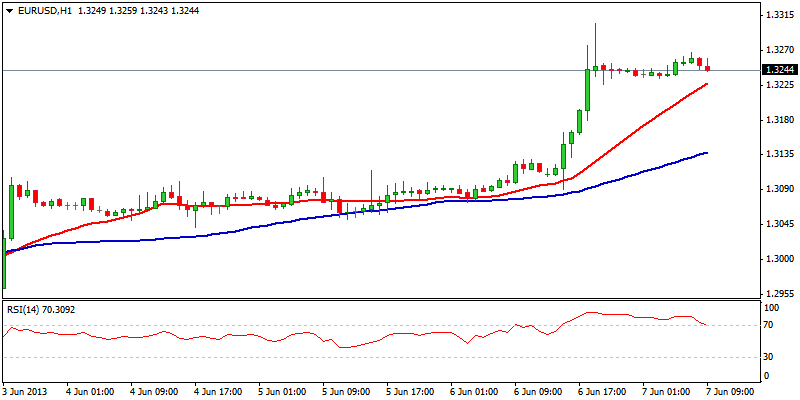800x400 pixels.
Task: Click the 6 Jun 09:00 time label
Action: [x=538, y=392]
